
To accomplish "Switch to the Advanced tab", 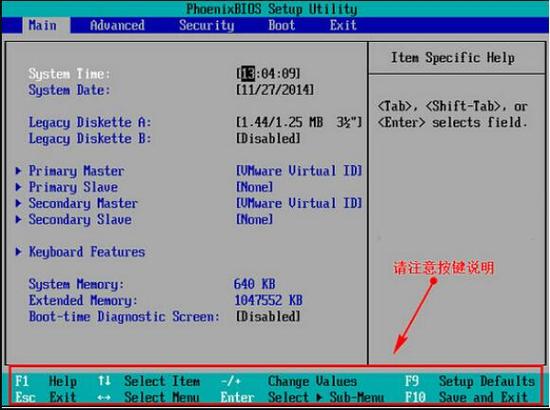I will (x=117, y=25).
